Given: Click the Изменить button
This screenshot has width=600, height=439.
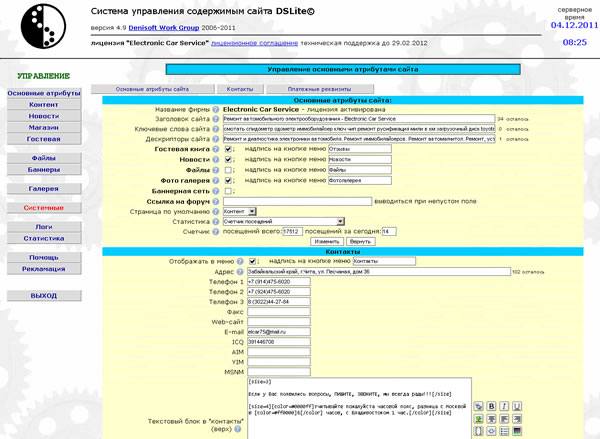Looking at the screenshot, I should coord(327,242).
